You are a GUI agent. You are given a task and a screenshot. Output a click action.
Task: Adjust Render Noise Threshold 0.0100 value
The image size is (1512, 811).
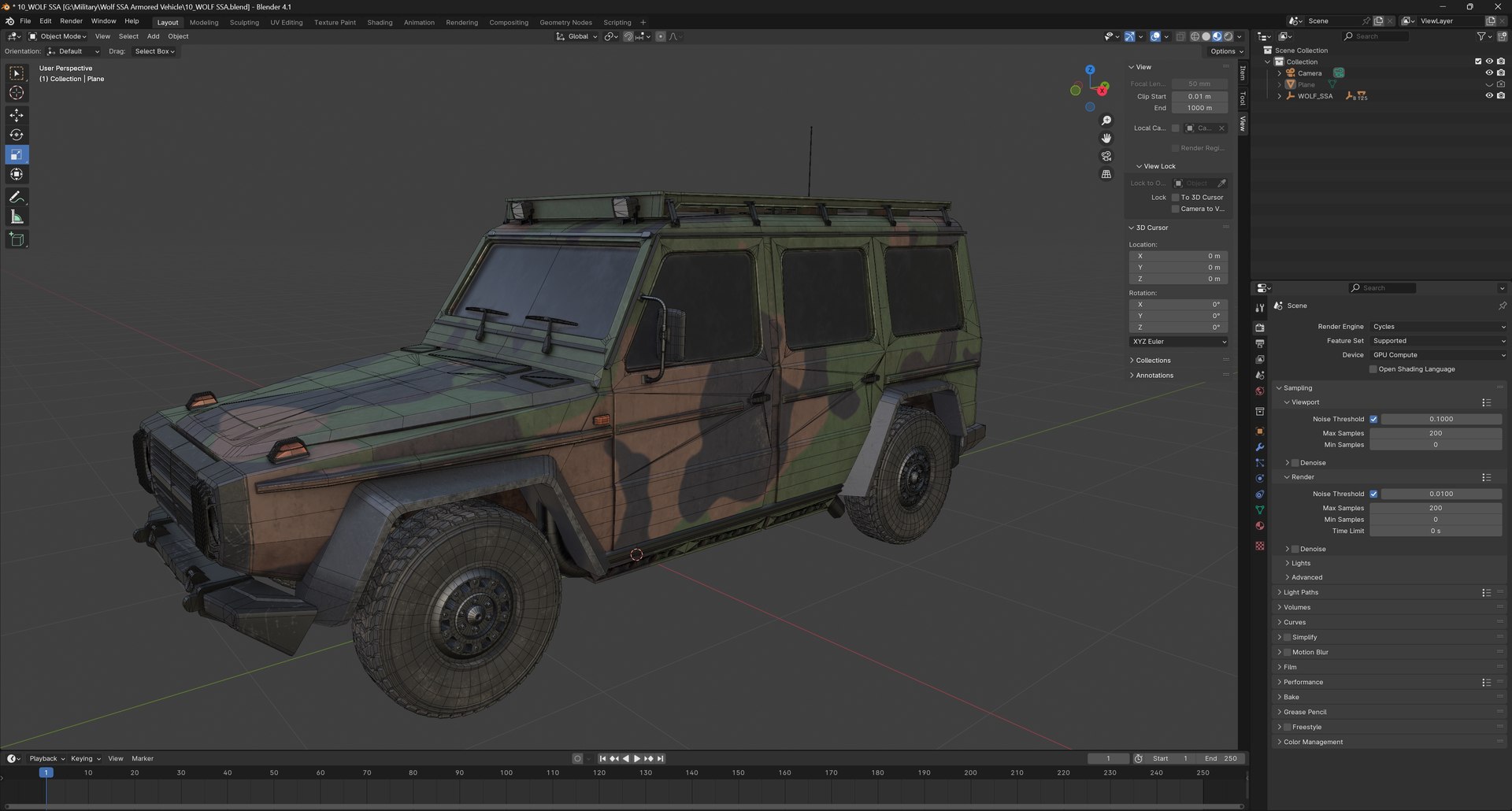1441,494
